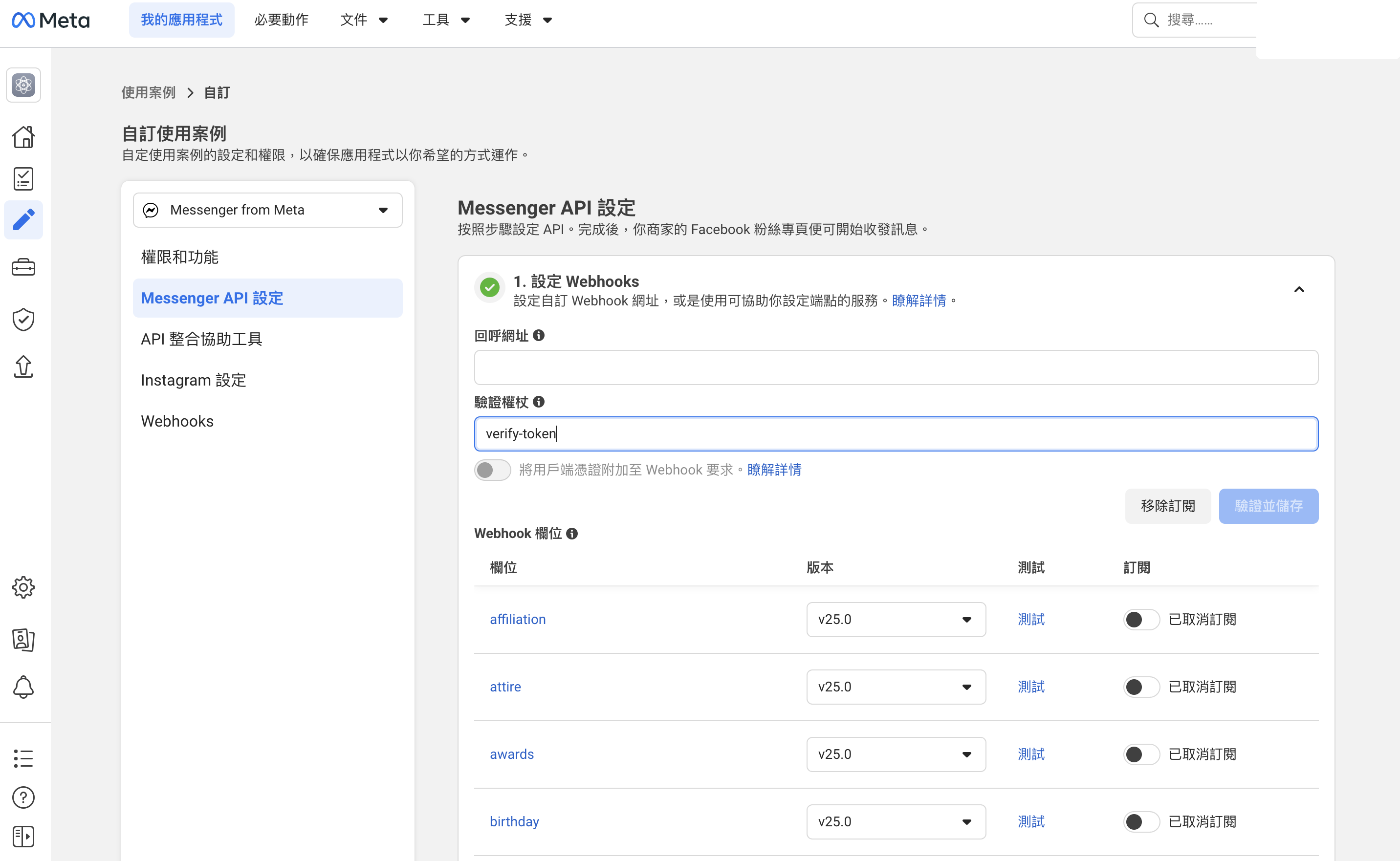Screen dimensions: 1400x861
Task: Click 瞭解詳情 link beside client certificate toggle
Action: click(x=774, y=470)
